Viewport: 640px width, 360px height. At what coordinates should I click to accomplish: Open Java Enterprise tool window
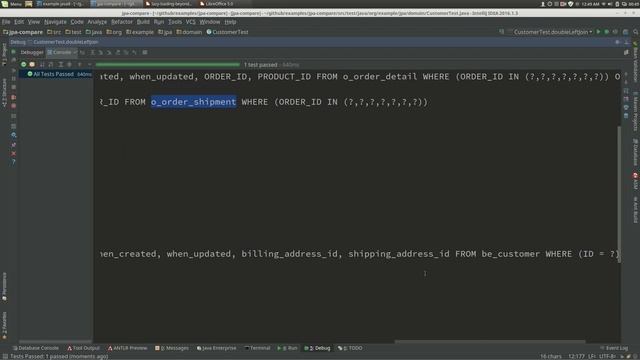click(x=216, y=348)
